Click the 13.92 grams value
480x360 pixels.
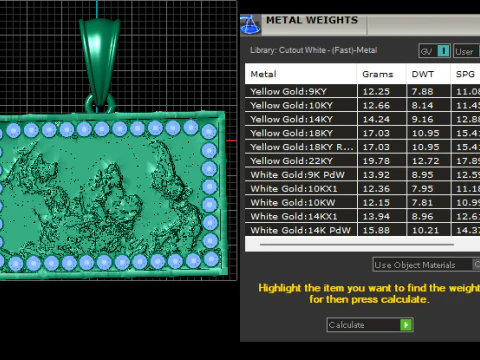pos(376,175)
